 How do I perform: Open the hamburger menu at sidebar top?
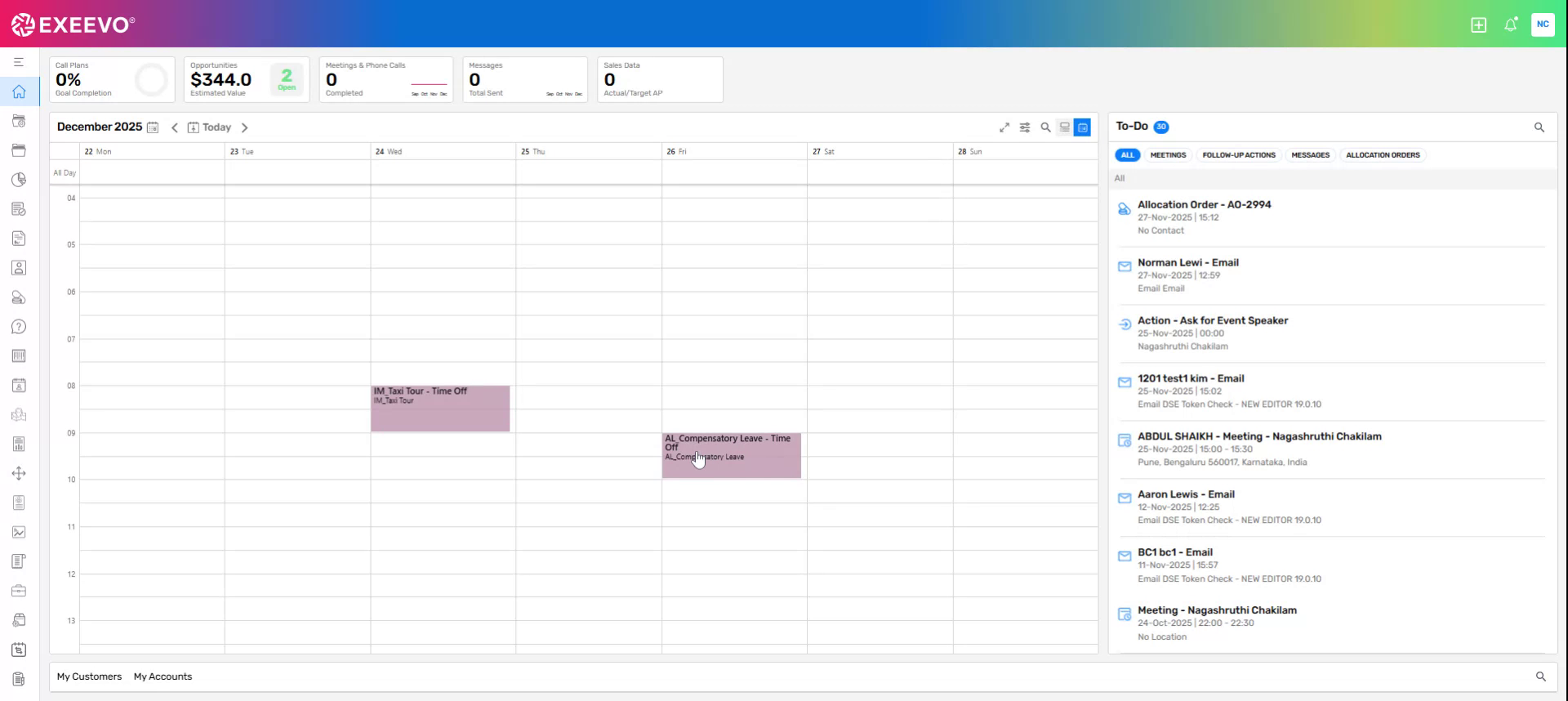(19, 62)
